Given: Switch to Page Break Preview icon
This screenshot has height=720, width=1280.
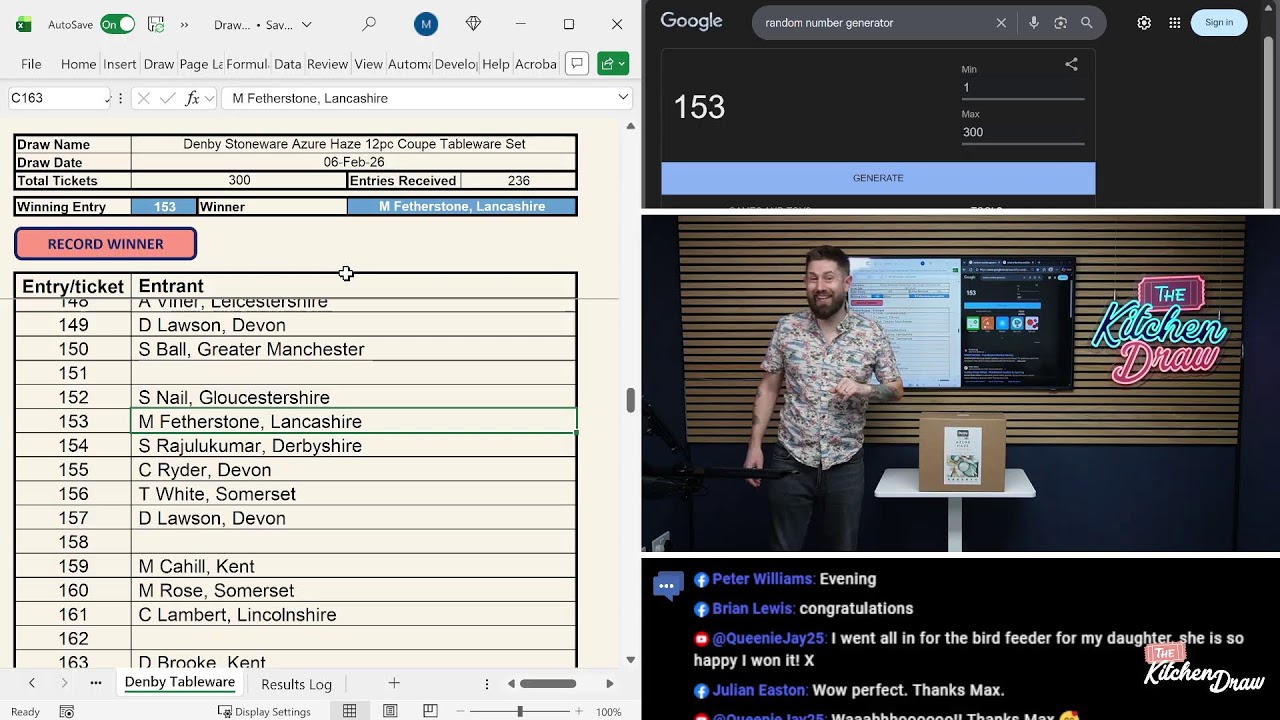Looking at the screenshot, I should 430,711.
